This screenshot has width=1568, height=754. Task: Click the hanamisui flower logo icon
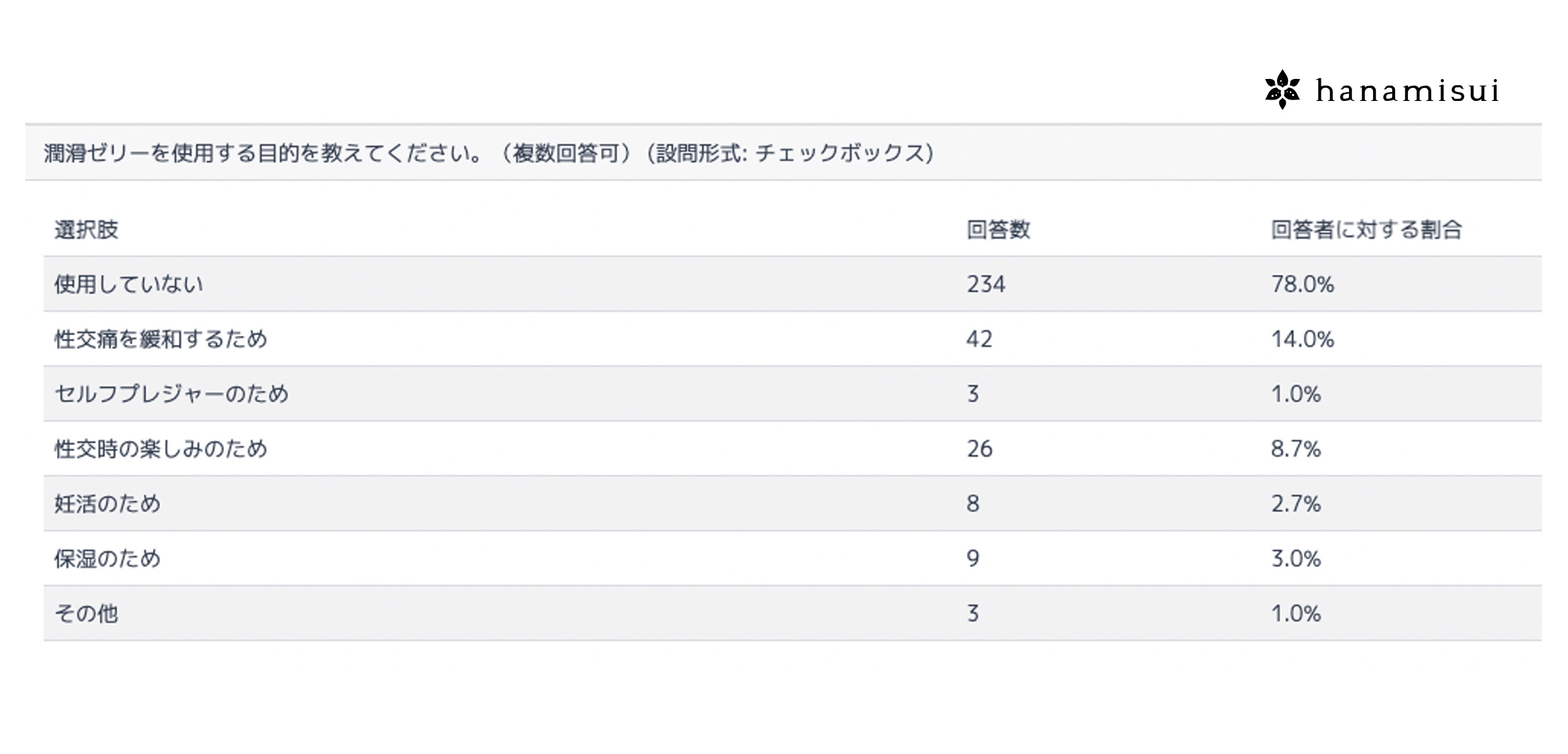point(1282,90)
